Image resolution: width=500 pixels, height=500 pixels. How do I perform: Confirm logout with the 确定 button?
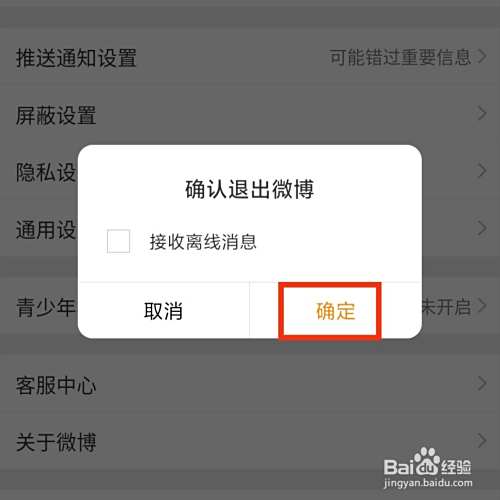pyautogui.click(x=336, y=310)
